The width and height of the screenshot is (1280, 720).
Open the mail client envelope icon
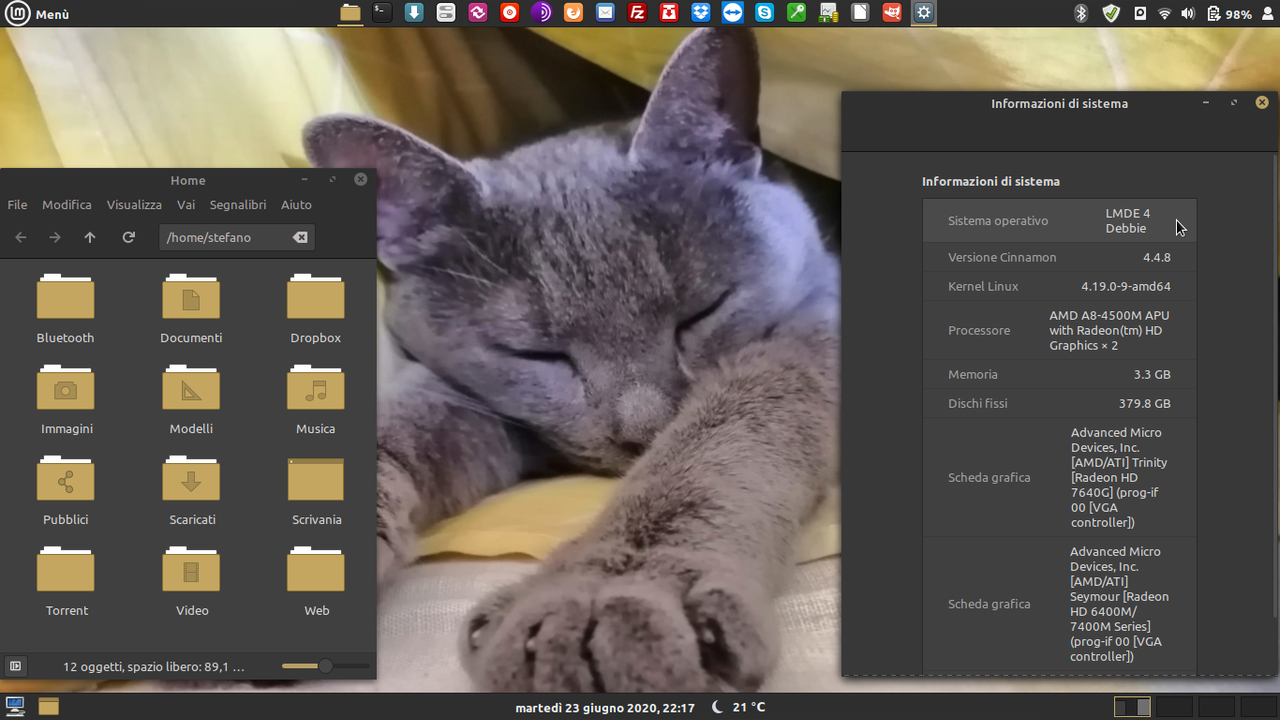(605, 13)
